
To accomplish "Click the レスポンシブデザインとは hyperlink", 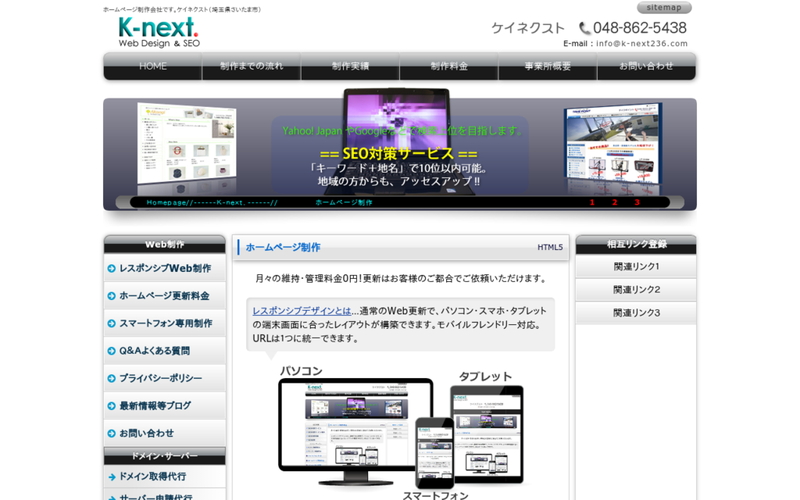I will tap(301, 311).
